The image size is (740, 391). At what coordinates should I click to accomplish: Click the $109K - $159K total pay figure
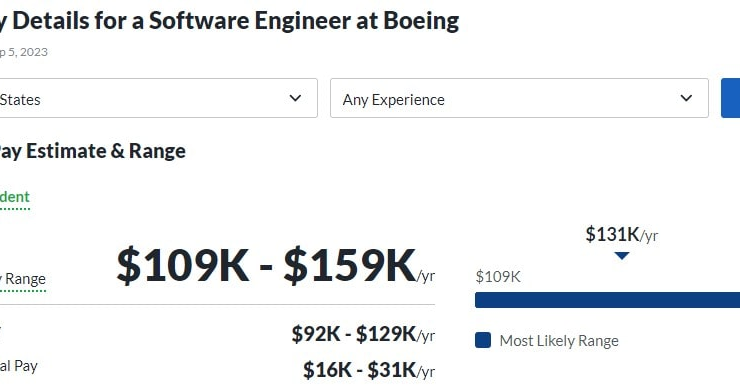coord(276,265)
